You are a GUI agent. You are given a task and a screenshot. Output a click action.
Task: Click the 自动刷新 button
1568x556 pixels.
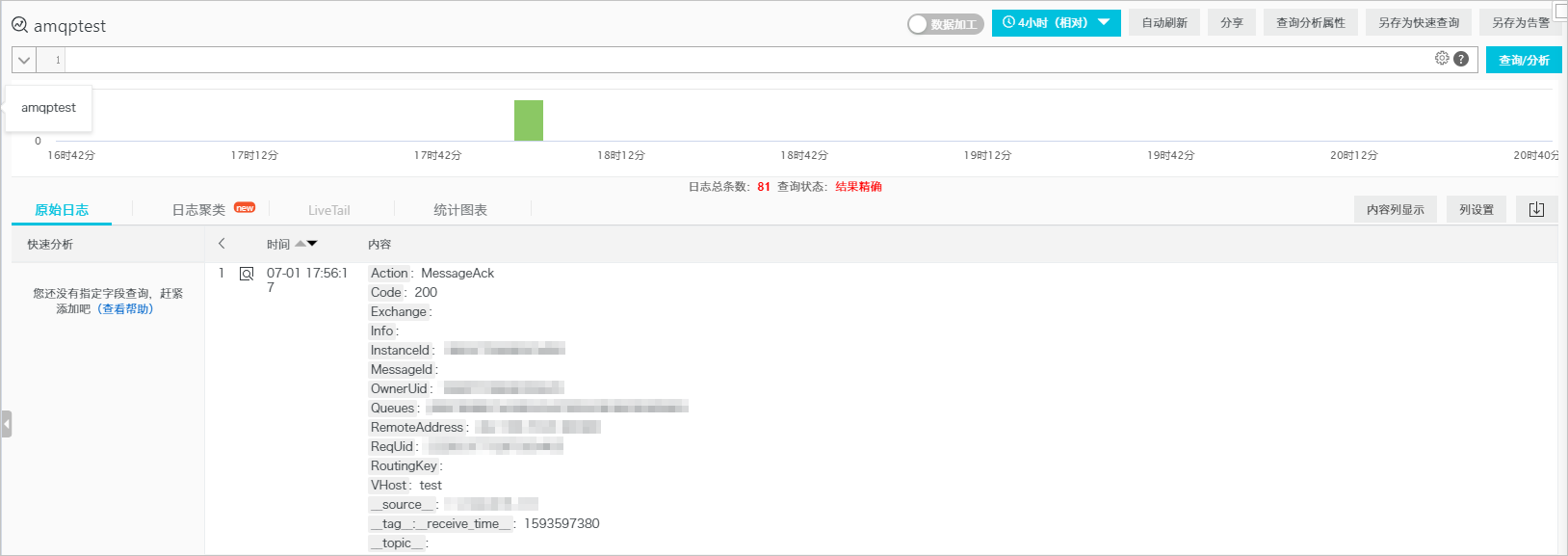(x=1164, y=22)
